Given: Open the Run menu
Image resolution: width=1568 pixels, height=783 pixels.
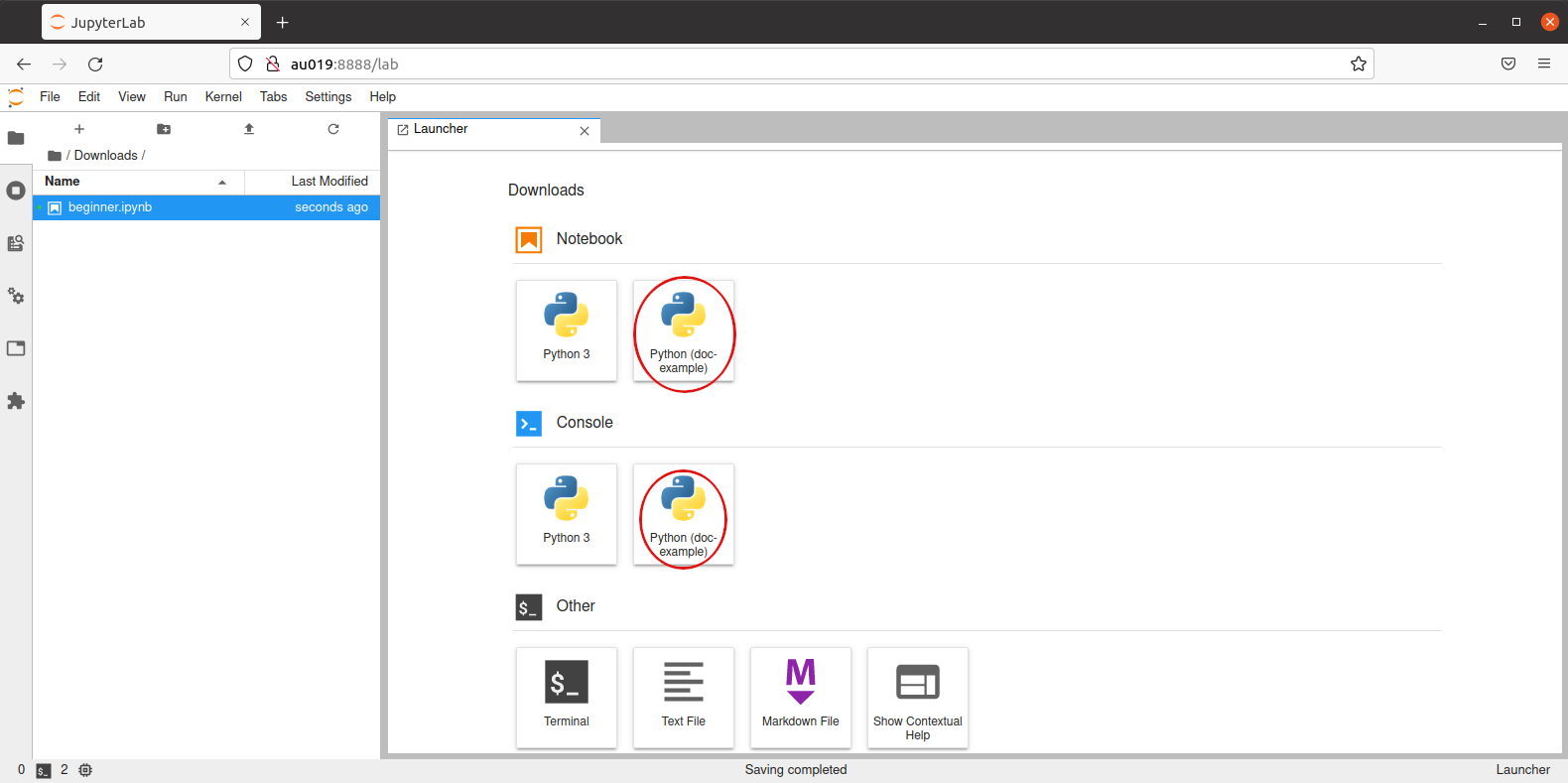Looking at the screenshot, I should coord(176,97).
